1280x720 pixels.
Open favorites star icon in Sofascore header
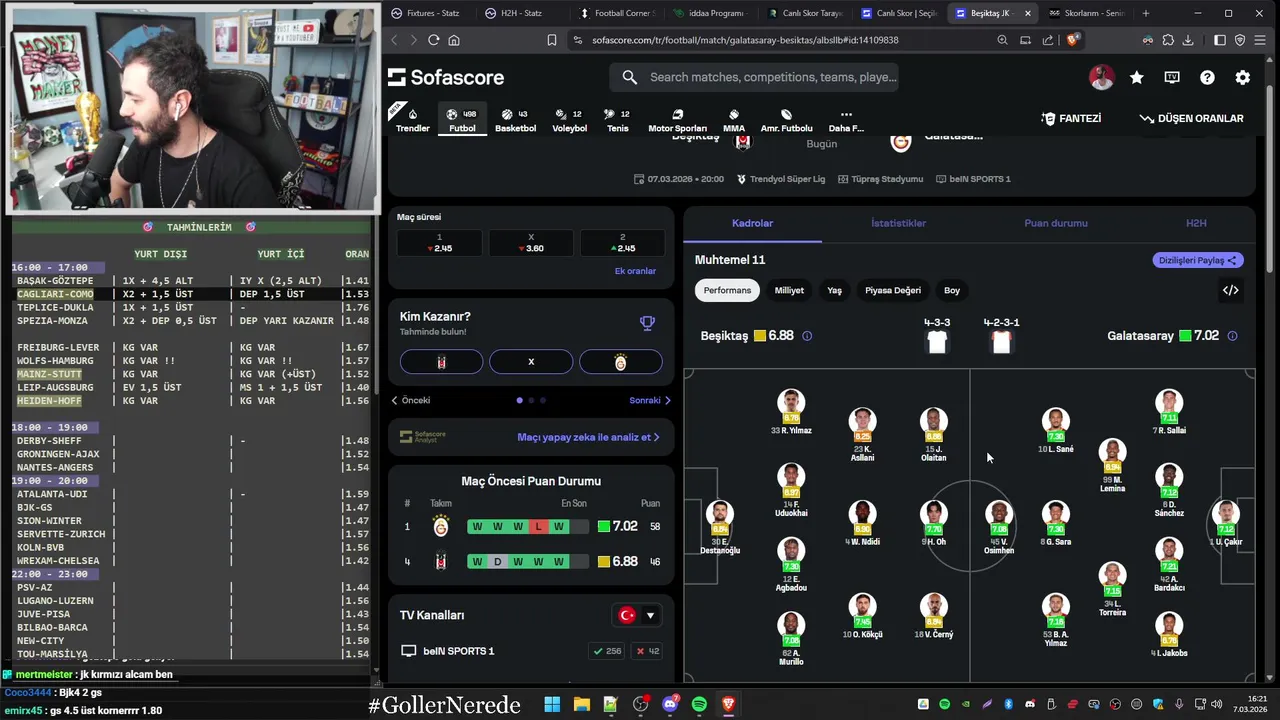1136,77
